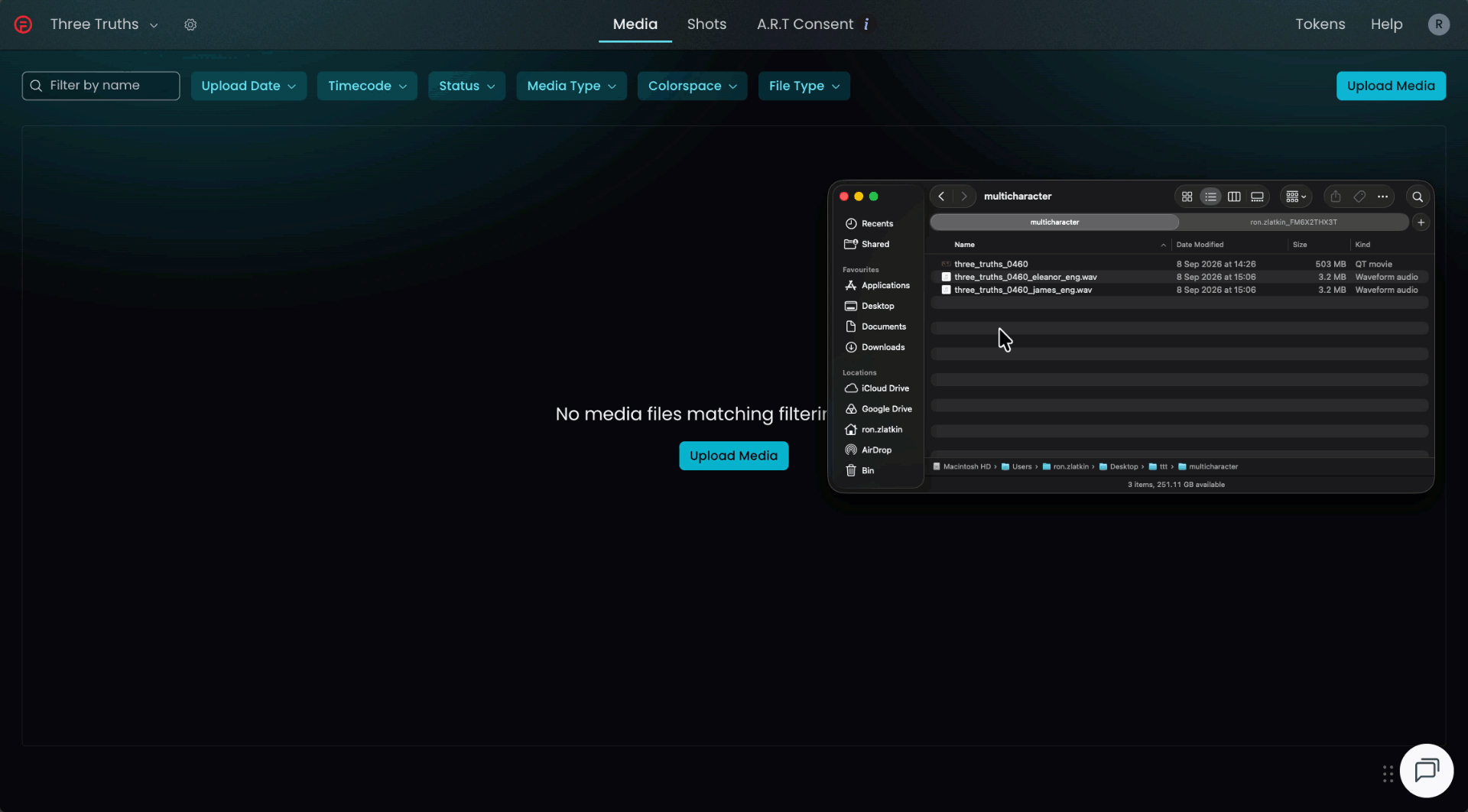Screen dimensions: 1468x812
Task: Open Finder share button
Action: pyautogui.click(x=1335, y=197)
